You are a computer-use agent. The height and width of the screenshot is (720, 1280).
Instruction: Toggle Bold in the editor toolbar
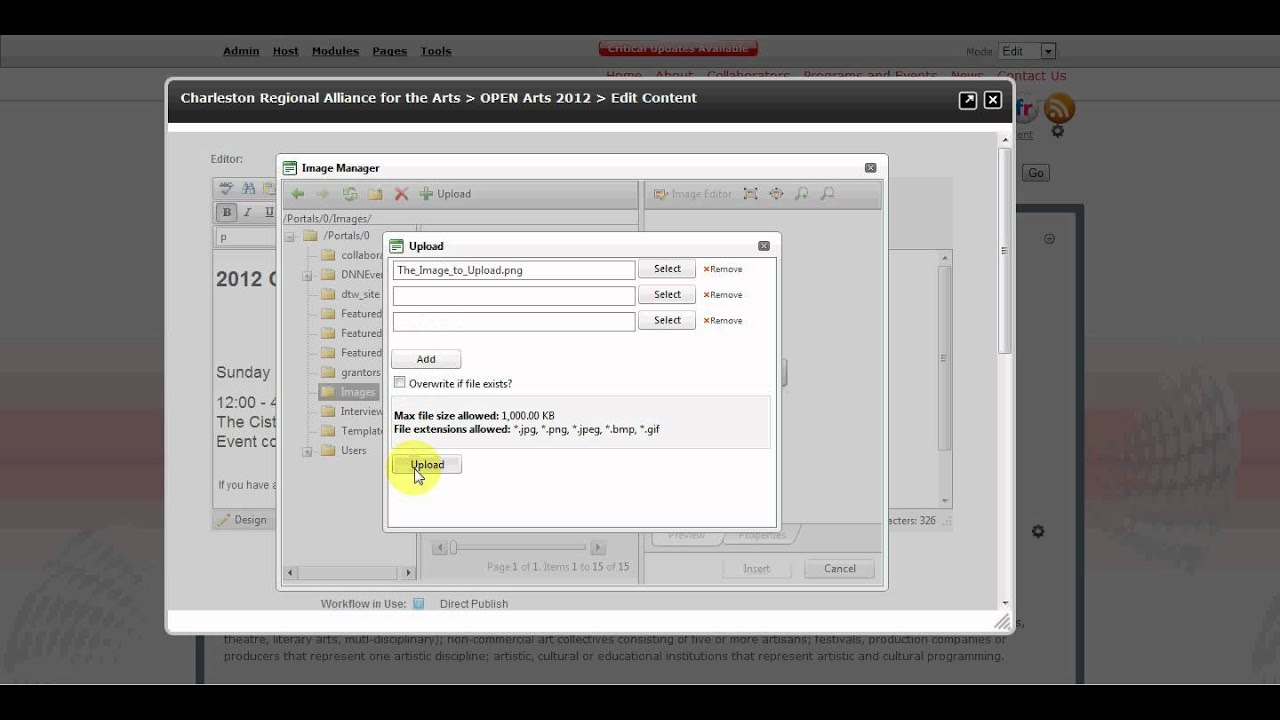[x=227, y=212]
